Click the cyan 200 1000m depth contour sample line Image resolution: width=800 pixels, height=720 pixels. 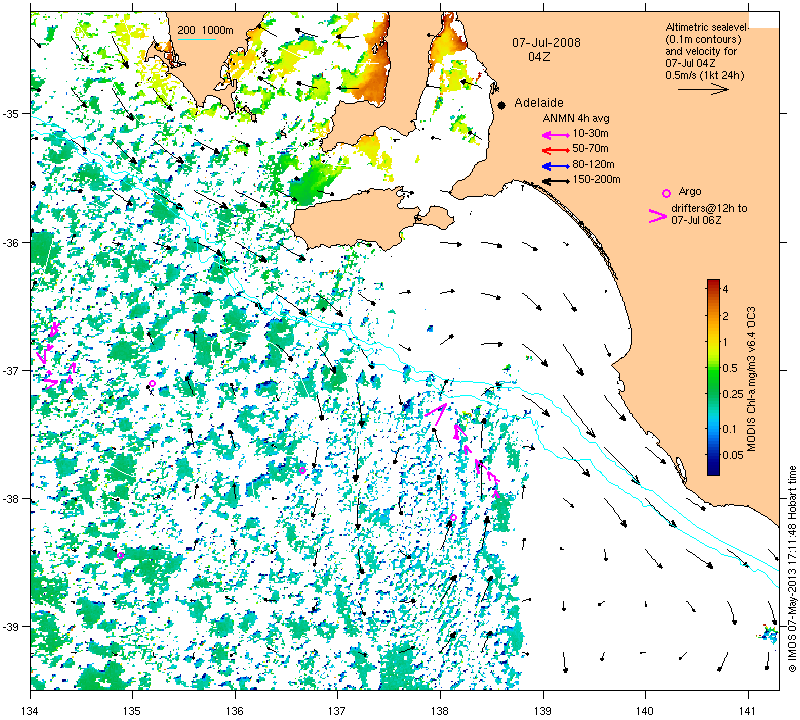196,40
